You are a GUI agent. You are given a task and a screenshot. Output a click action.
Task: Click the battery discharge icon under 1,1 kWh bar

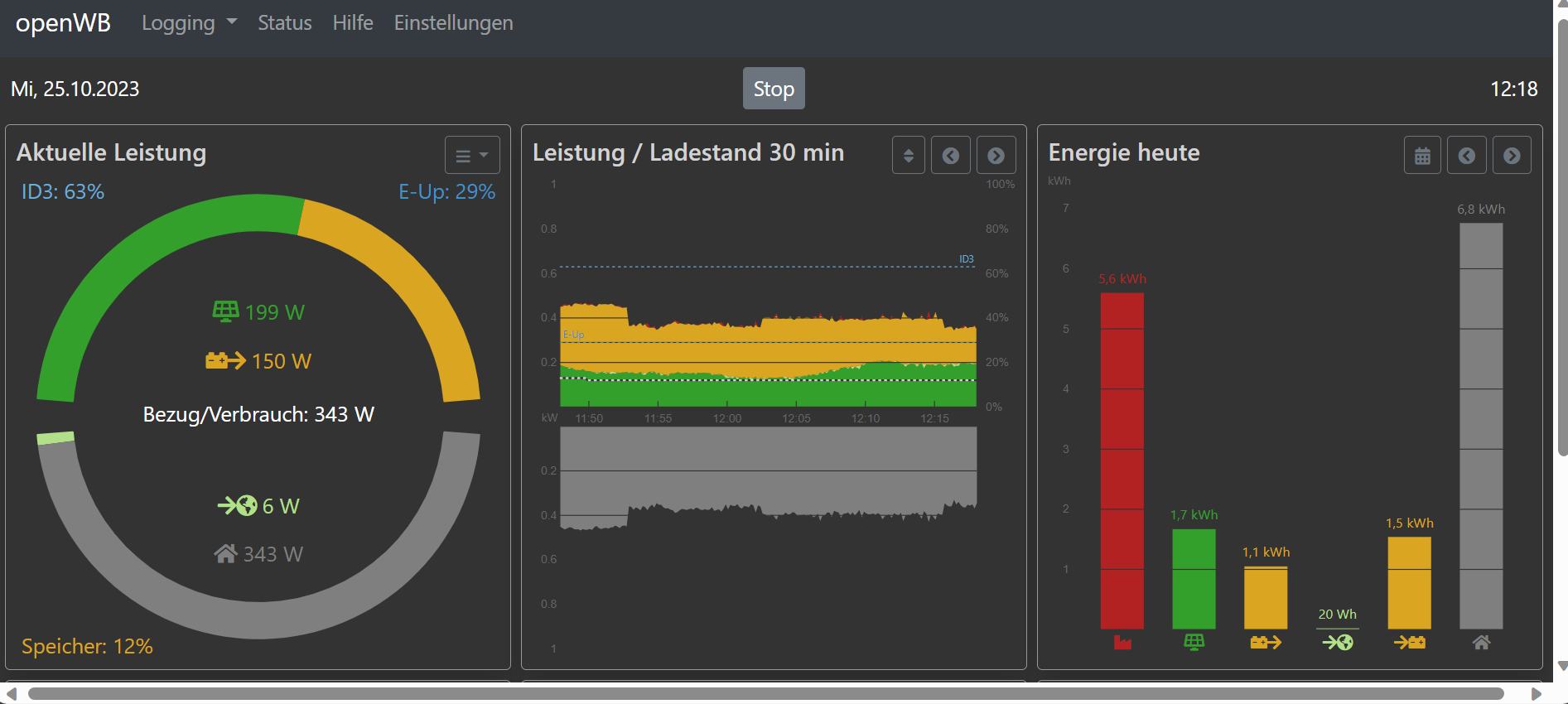(x=1266, y=642)
